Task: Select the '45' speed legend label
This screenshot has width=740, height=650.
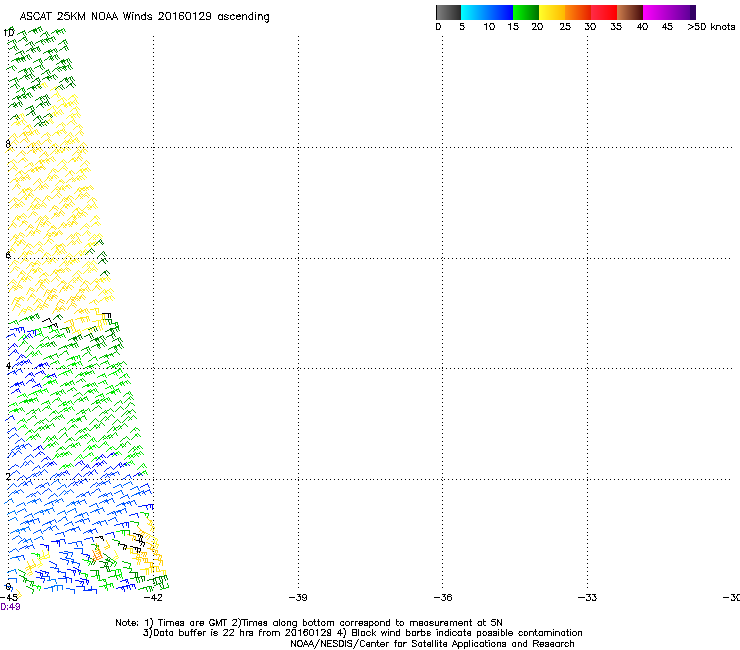Action: [x=667, y=27]
